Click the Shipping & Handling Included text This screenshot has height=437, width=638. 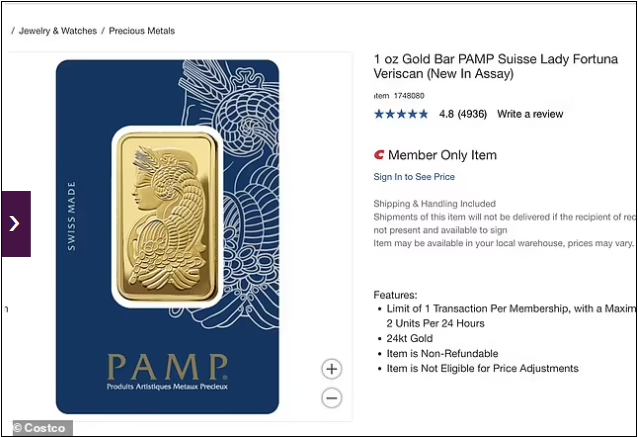pyautogui.click(x=434, y=204)
